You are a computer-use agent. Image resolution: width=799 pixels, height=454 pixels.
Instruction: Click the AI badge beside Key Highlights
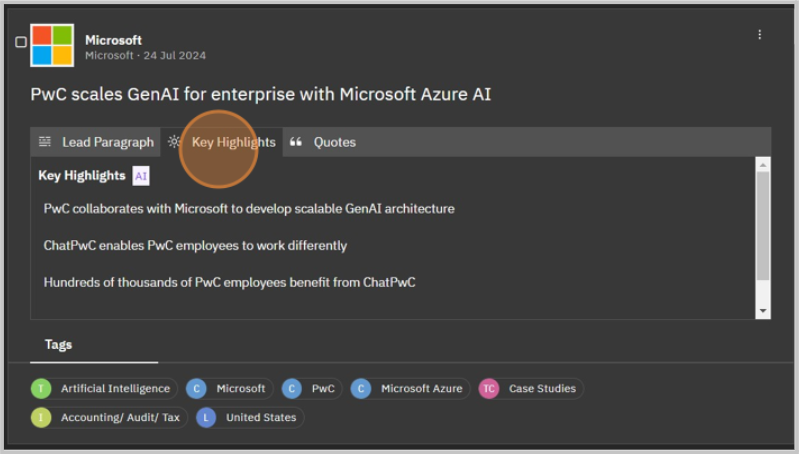tap(141, 176)
